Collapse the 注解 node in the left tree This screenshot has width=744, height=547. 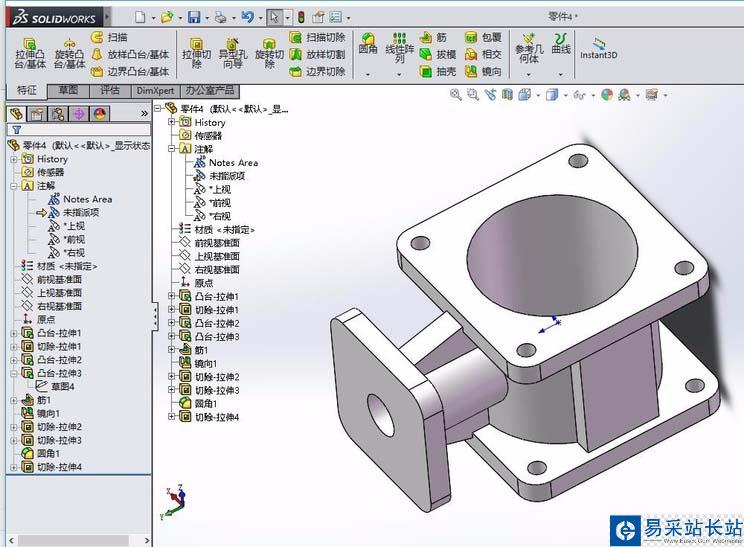[x=14, y=186]
